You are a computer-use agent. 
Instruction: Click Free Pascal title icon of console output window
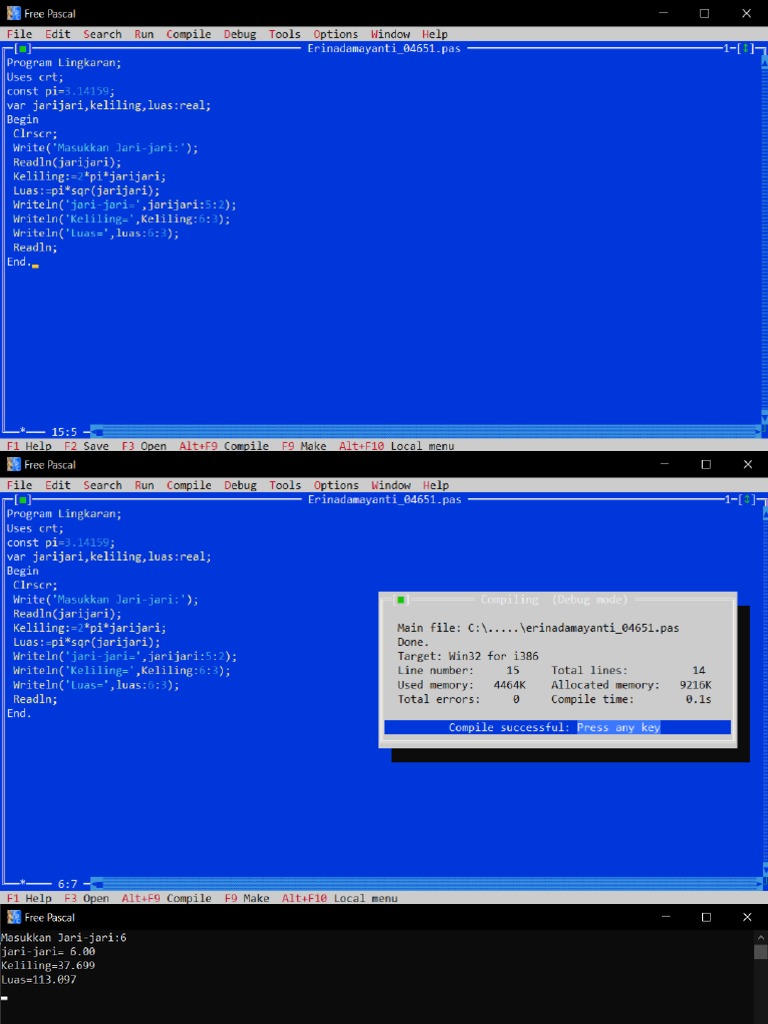[x=14, y=917]
